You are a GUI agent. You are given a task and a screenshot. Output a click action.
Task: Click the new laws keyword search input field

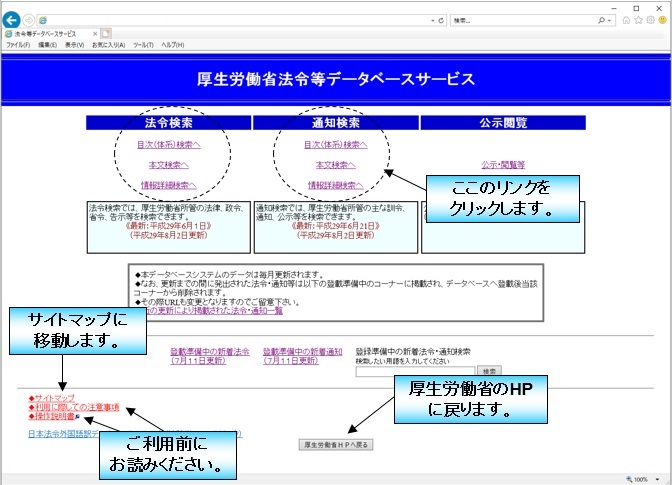click(x=414, y=370)
